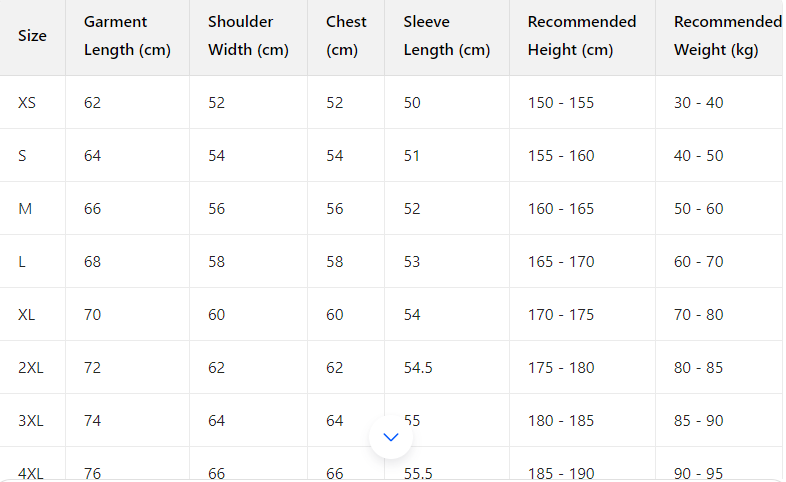The width and height of the screenshot is (786, 482).
Task: Click the Recommended Height (cm) header
Action: [x=582, y=36]
